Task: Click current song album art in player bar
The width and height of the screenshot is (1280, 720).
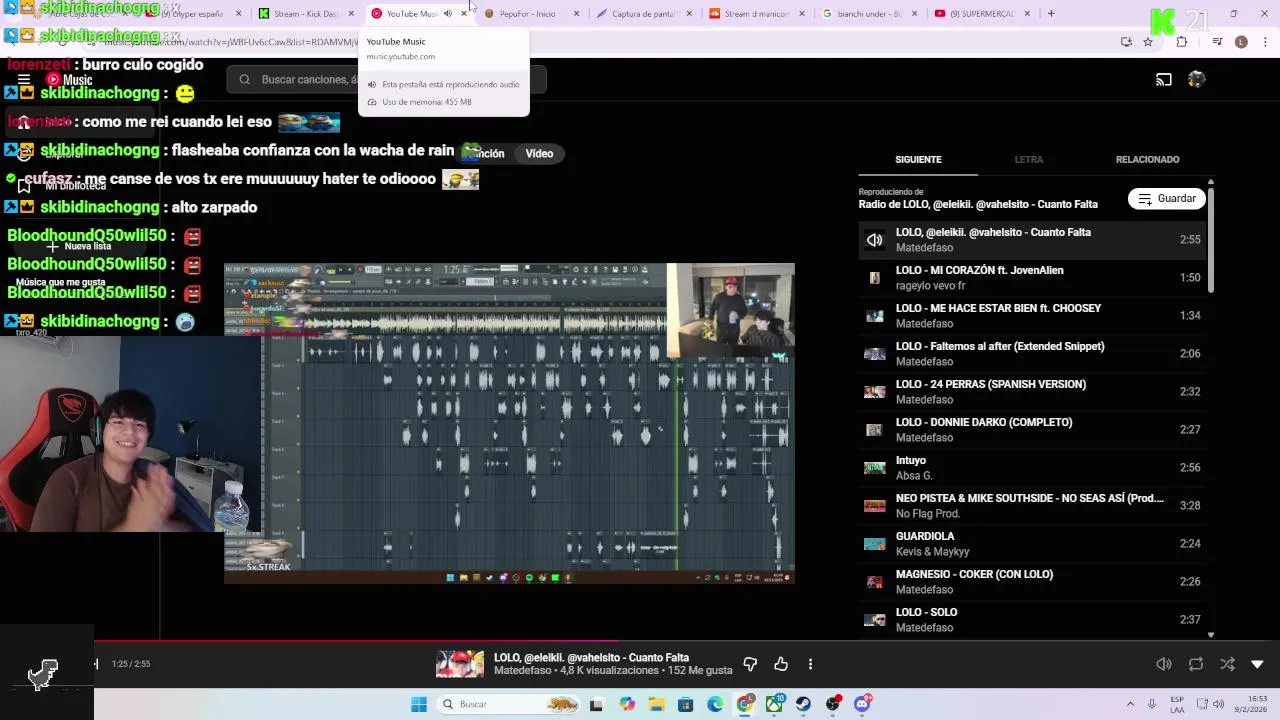Action: point(459,664)
